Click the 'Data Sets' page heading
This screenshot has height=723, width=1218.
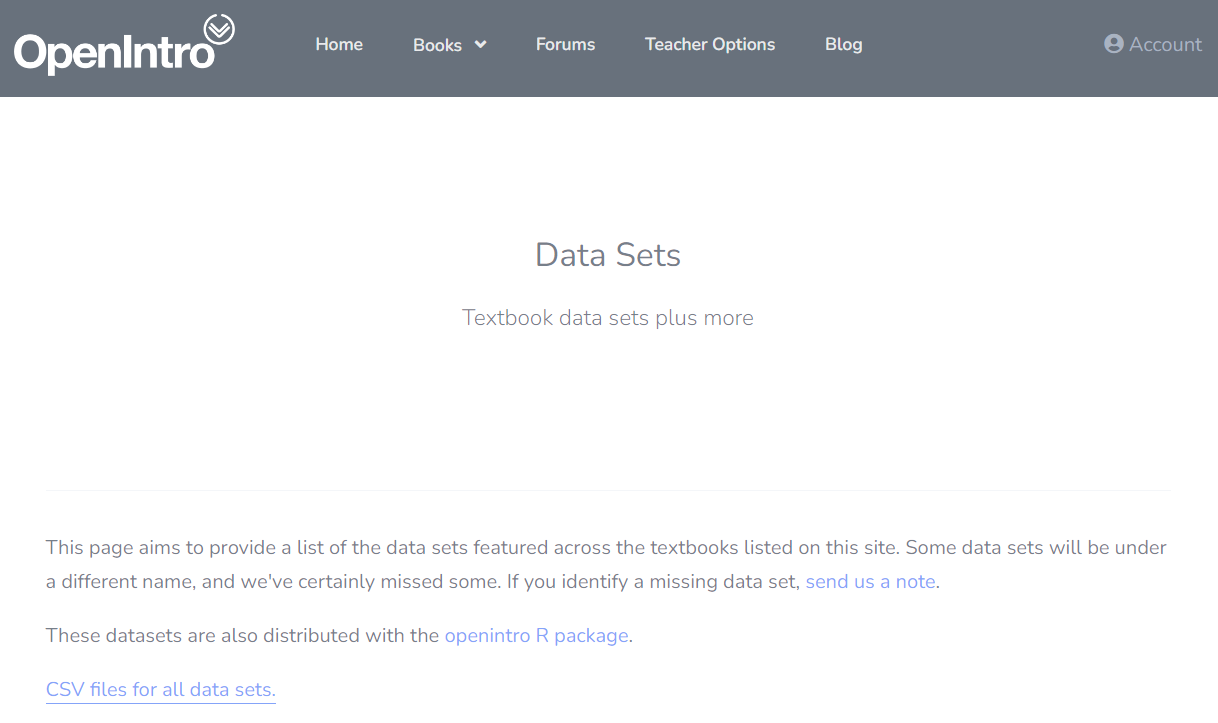point(608,254)
